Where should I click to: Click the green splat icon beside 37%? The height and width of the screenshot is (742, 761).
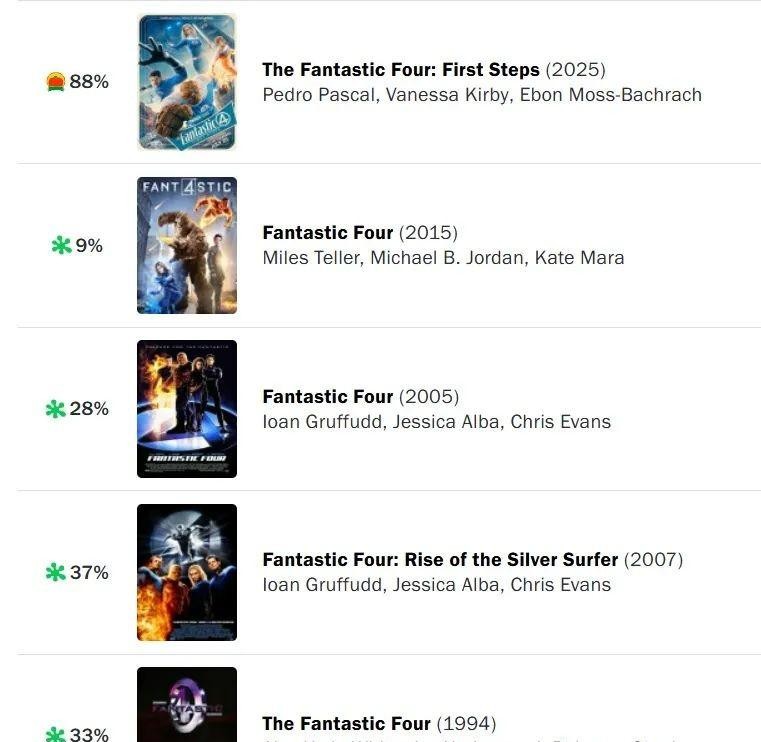55,572
